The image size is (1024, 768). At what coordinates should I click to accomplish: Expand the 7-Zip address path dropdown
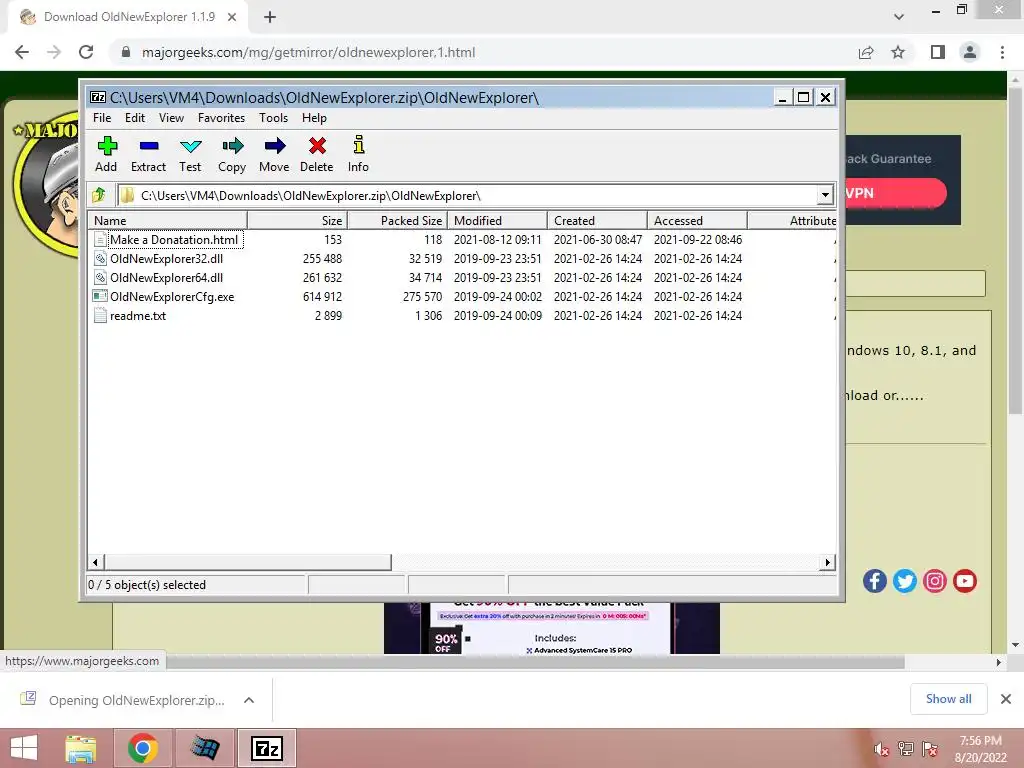(x=825, y=195)
